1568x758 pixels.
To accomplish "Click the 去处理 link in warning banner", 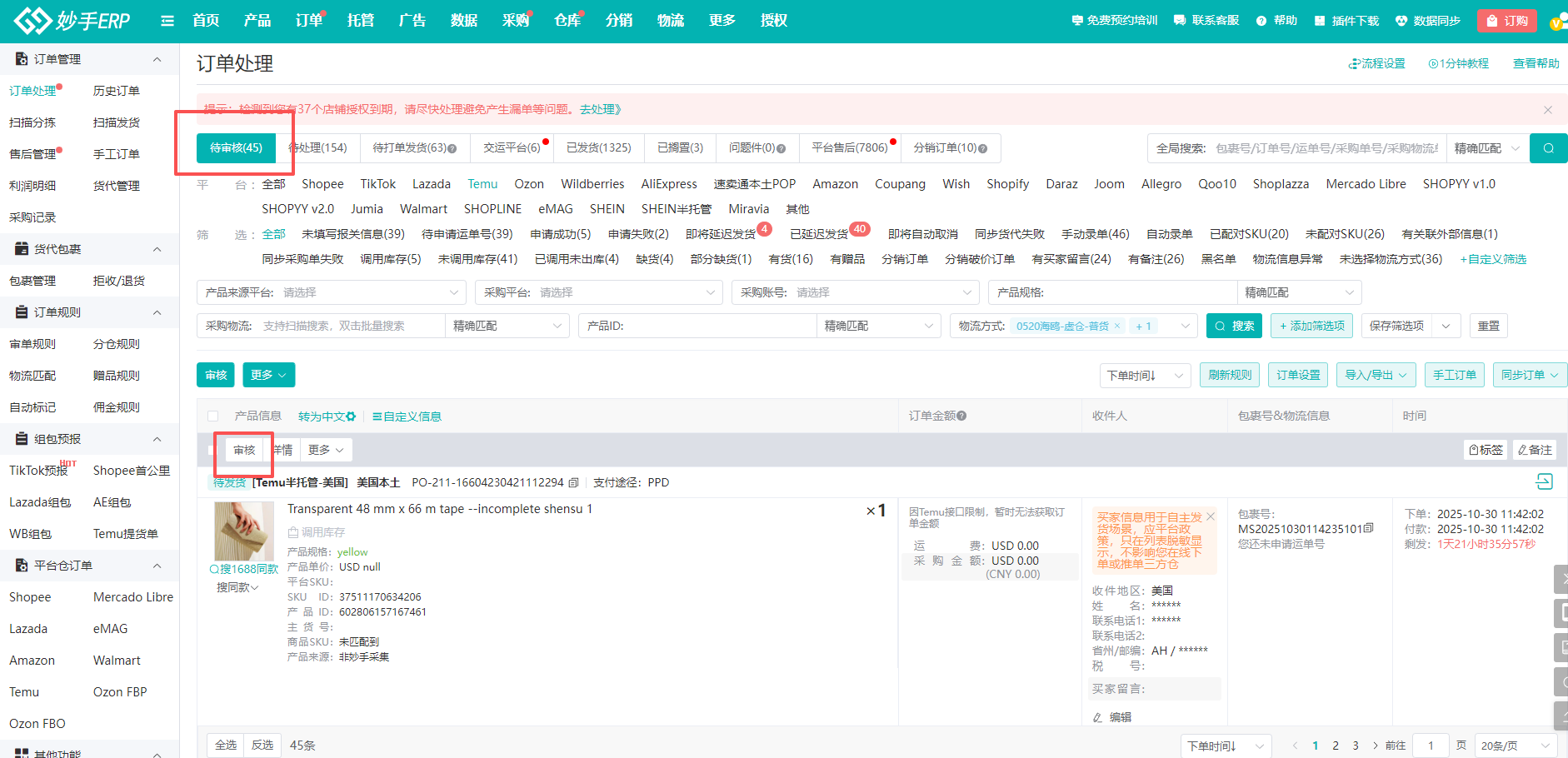I will 600,109.
